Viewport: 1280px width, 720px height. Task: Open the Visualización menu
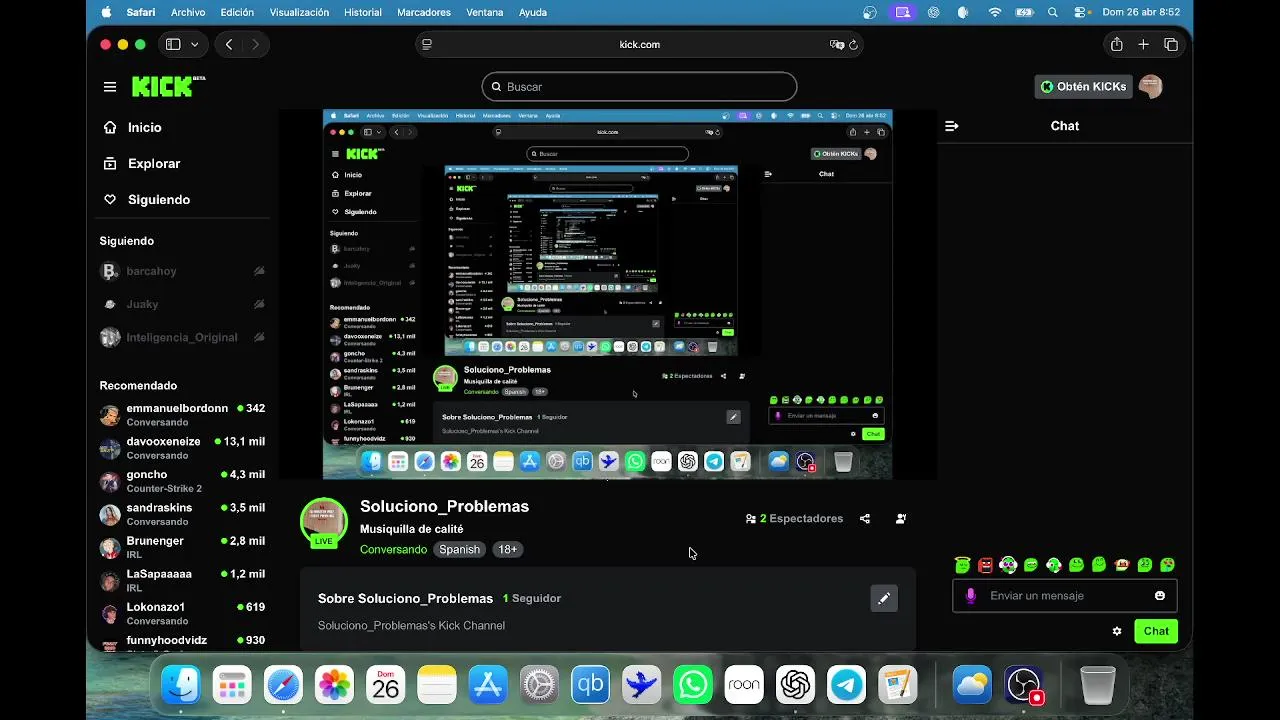pos(299,12)
